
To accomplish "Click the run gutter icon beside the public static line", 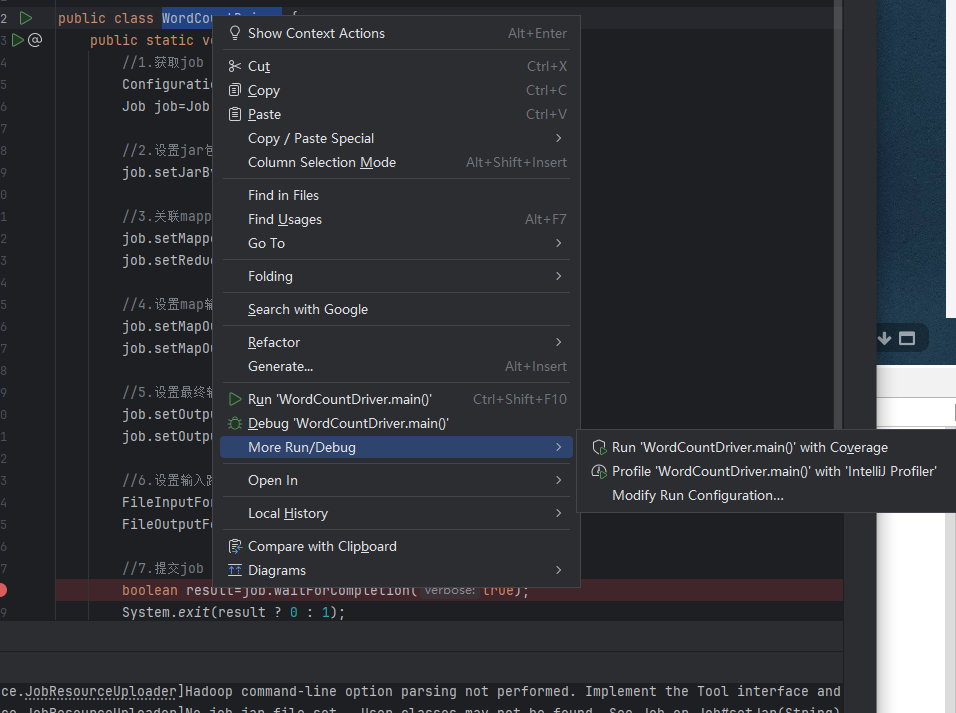I will pos(18,40).
